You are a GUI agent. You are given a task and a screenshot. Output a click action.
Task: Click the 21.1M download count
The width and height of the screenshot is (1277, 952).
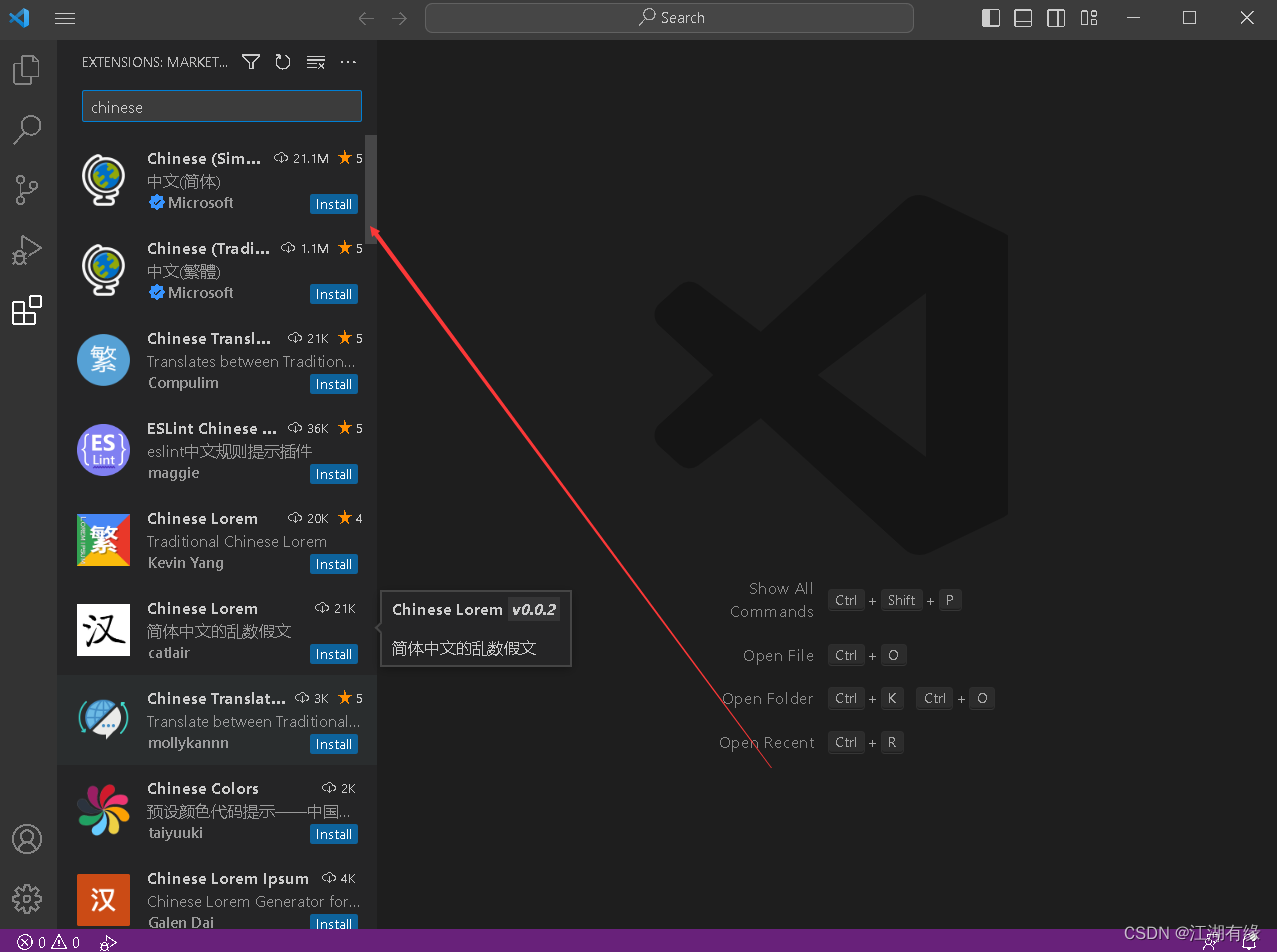coord(310,158)
